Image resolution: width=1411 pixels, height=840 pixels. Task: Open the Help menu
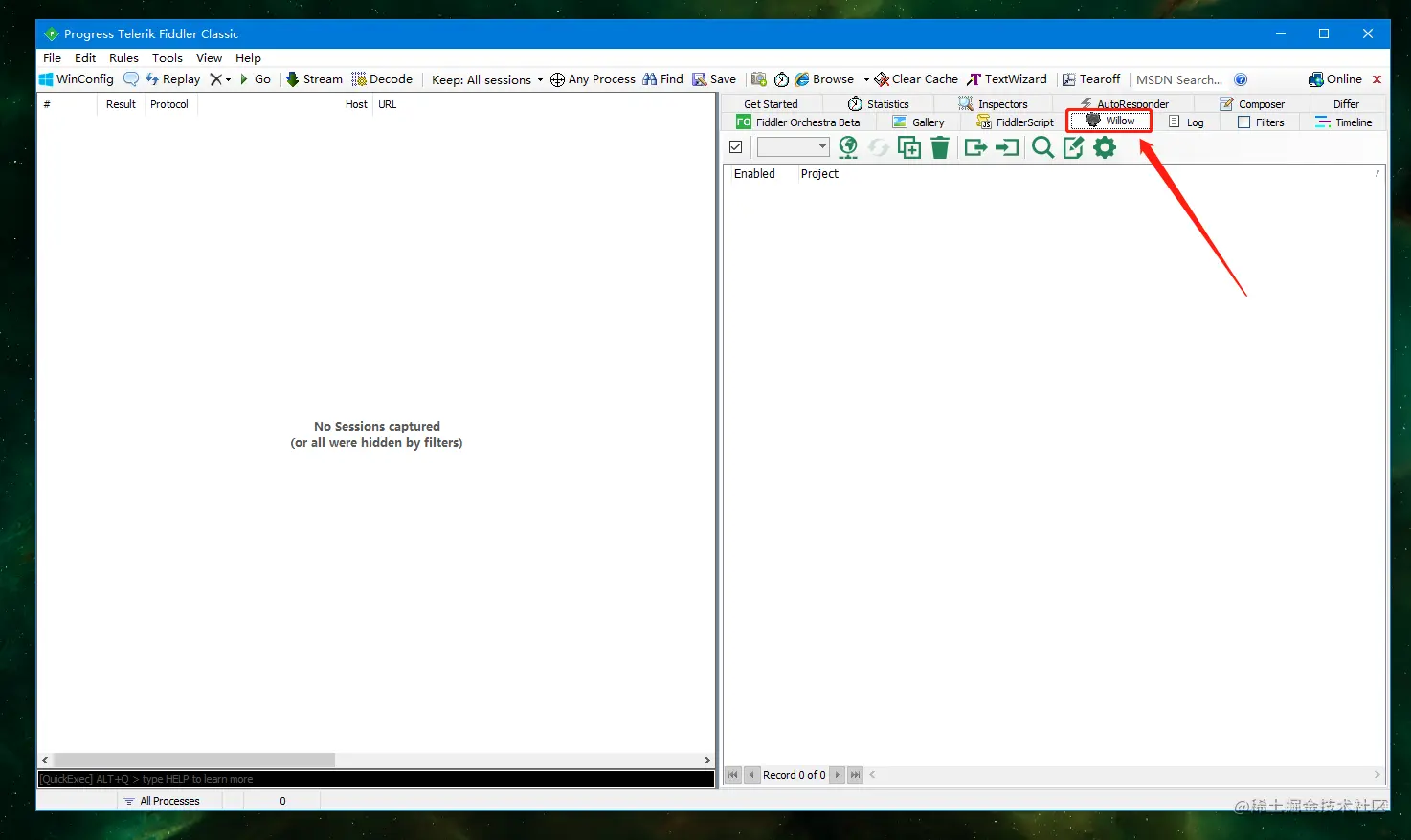click(x=248, y=57)
